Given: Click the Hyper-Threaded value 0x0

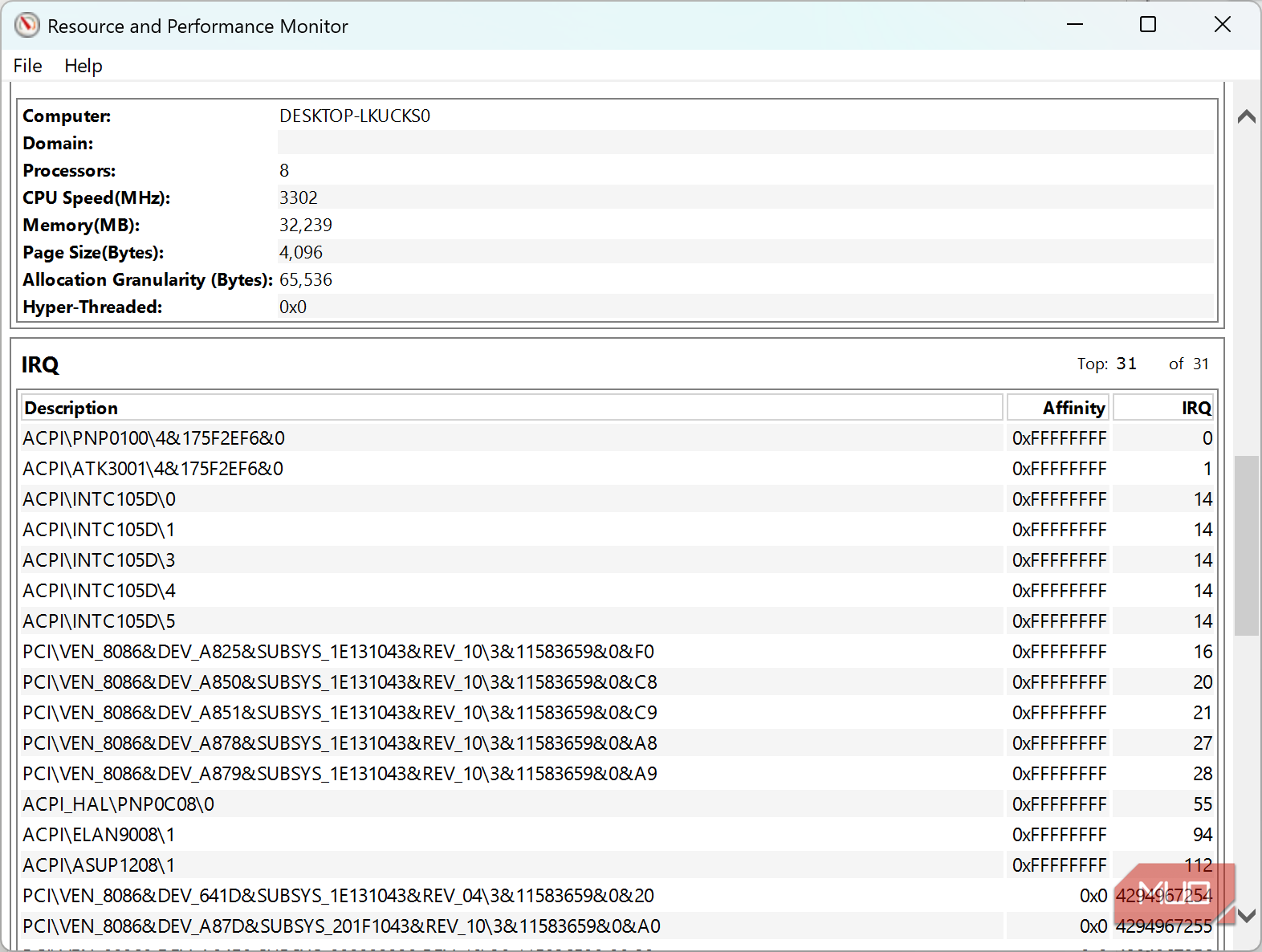Looking at the screenshot, I should pyautogui.click(x=293, y=307).
